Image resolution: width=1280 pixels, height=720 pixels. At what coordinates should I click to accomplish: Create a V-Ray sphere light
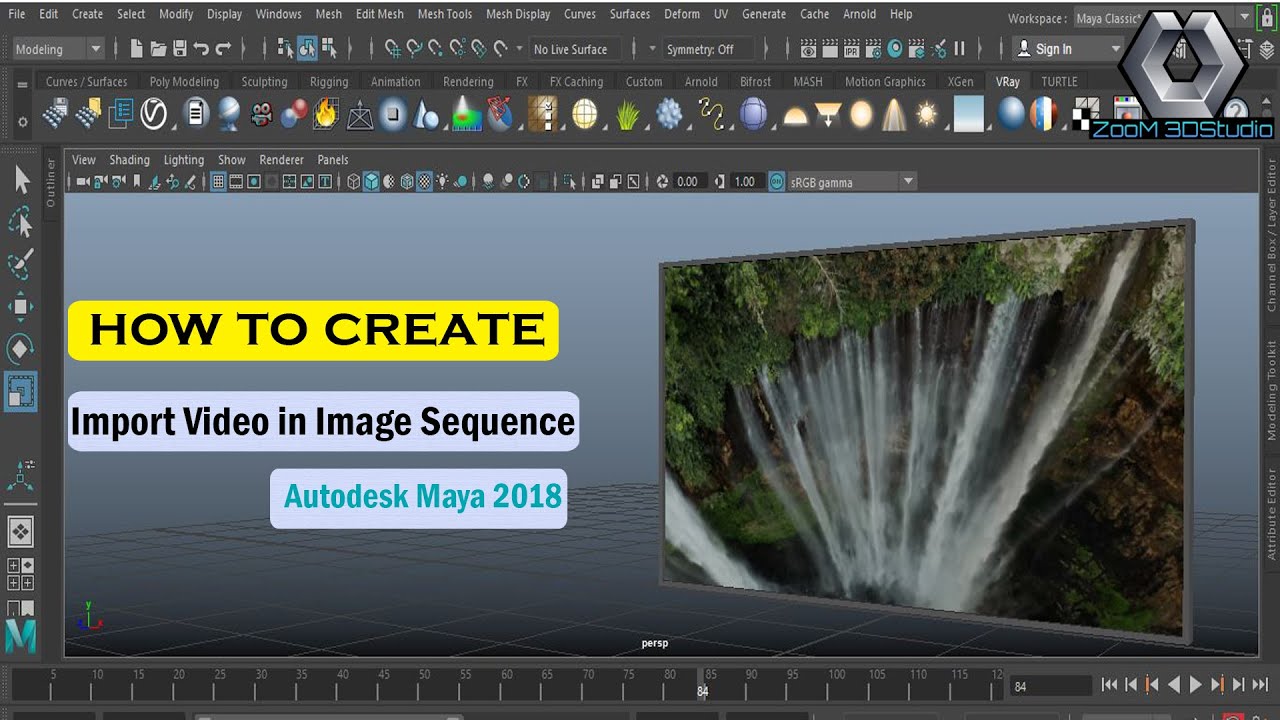click(x=860, y=115)
